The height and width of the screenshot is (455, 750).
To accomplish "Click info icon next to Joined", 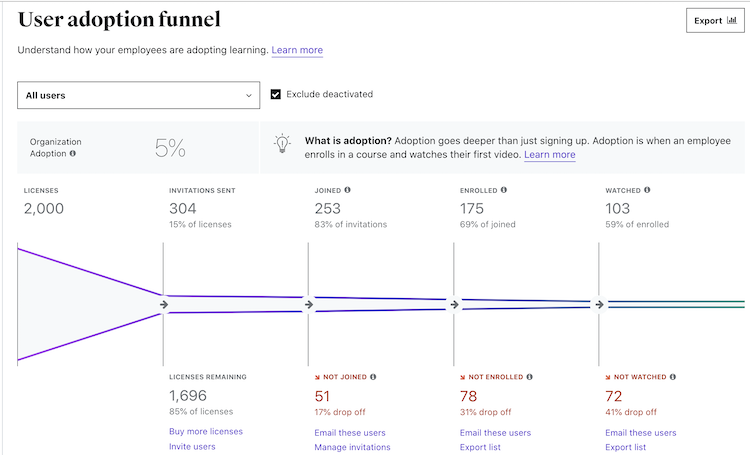I will pos(347,190).
